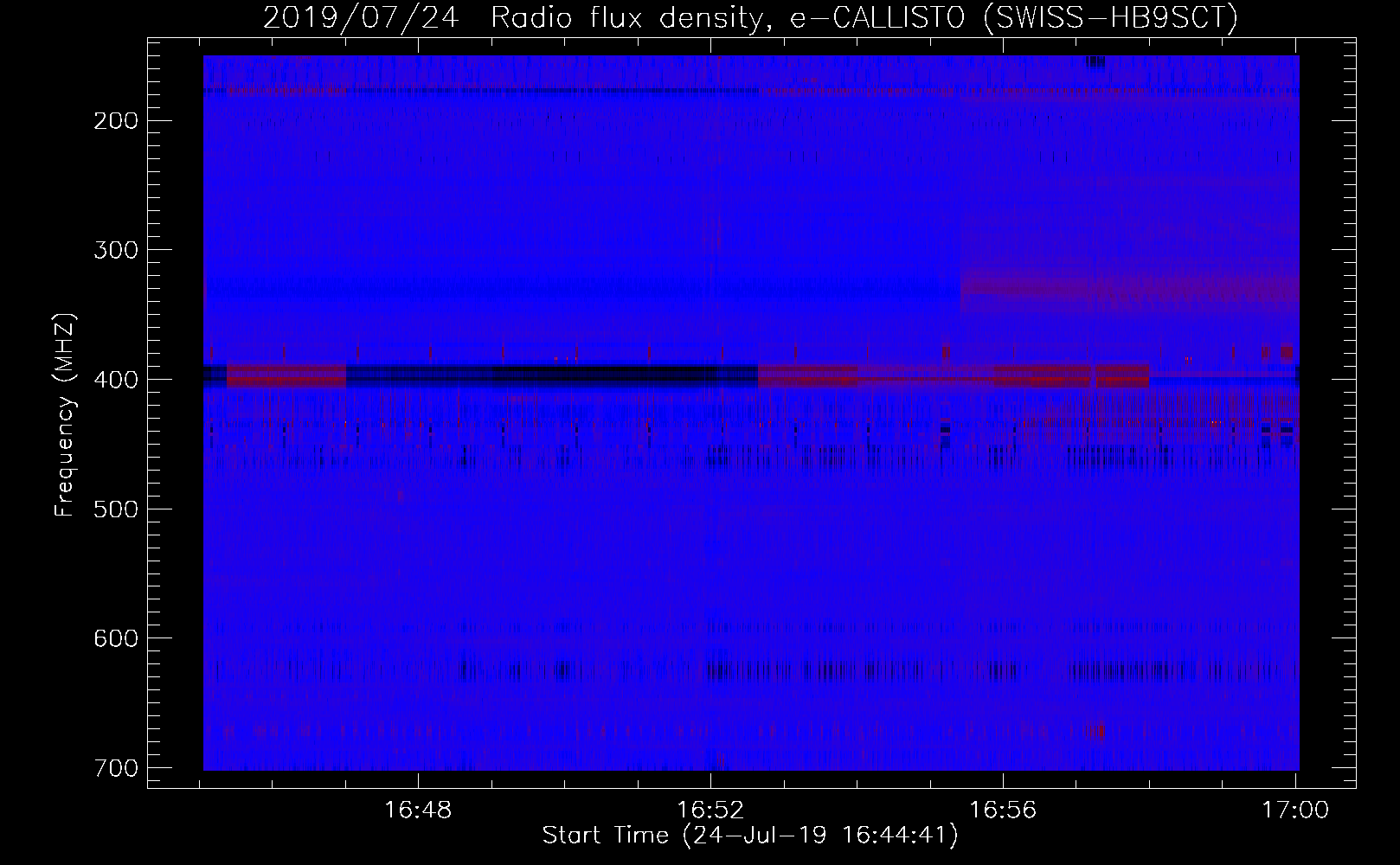Click the 'Frequency (MHZ)' axis label

[x=64, y=415]
